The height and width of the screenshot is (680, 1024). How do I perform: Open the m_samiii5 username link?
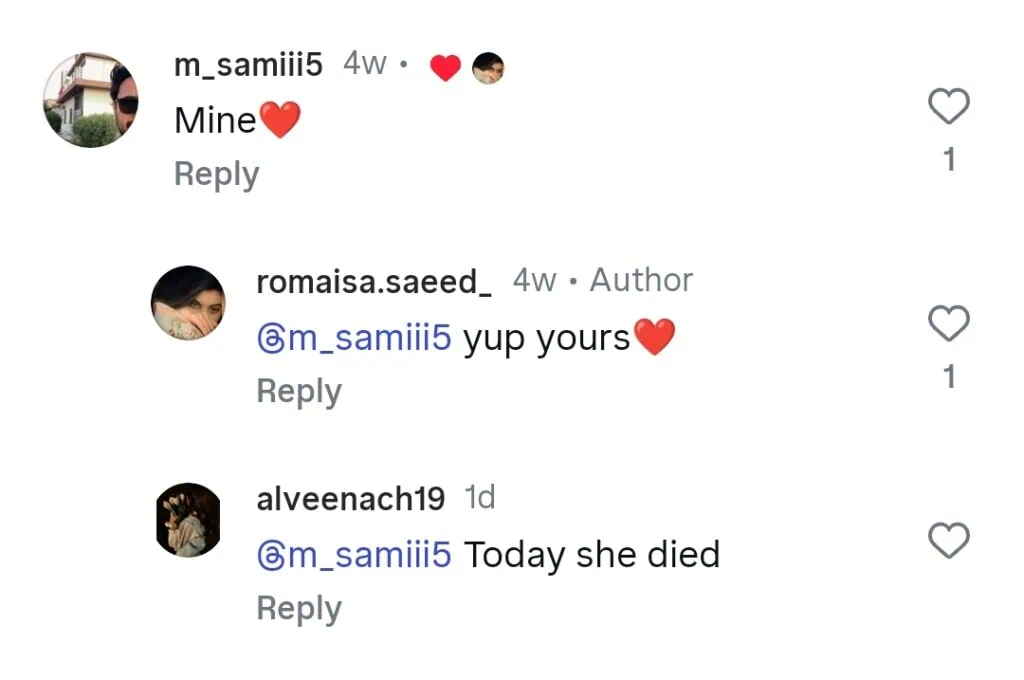(x=248, y=65)
